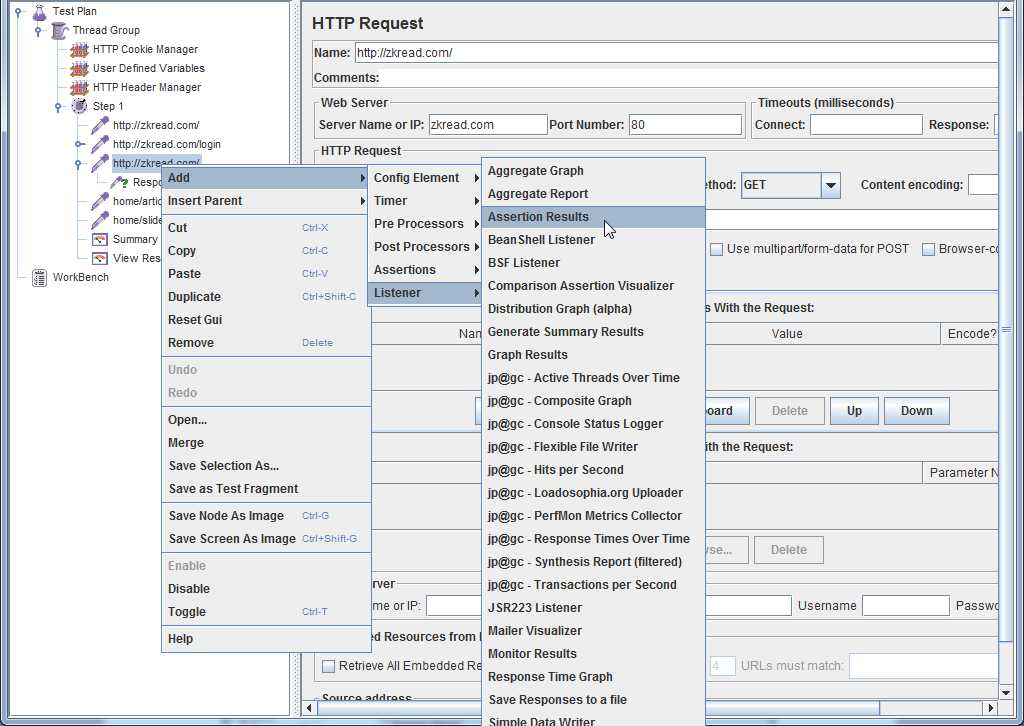1024x726 pixels.
Task: Click the User Defined Variables icon
Action: tap(79, 69)
